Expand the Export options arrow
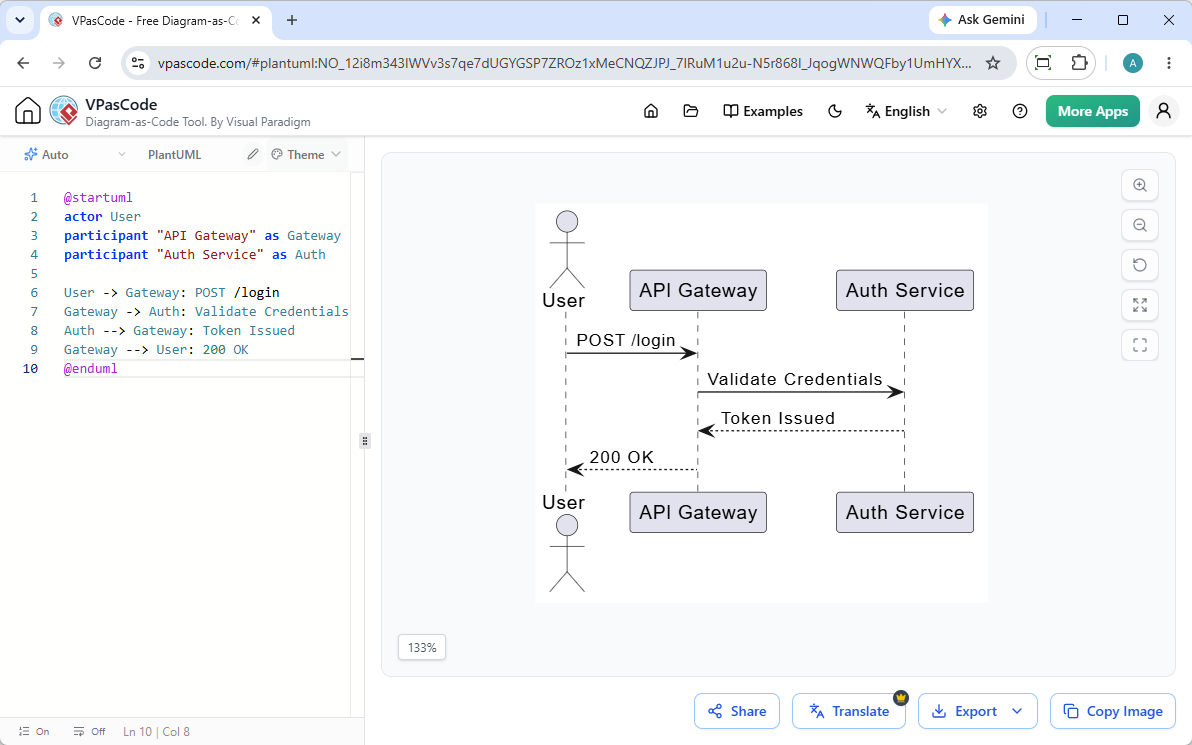1192x745 pixels. (1017, 711)
